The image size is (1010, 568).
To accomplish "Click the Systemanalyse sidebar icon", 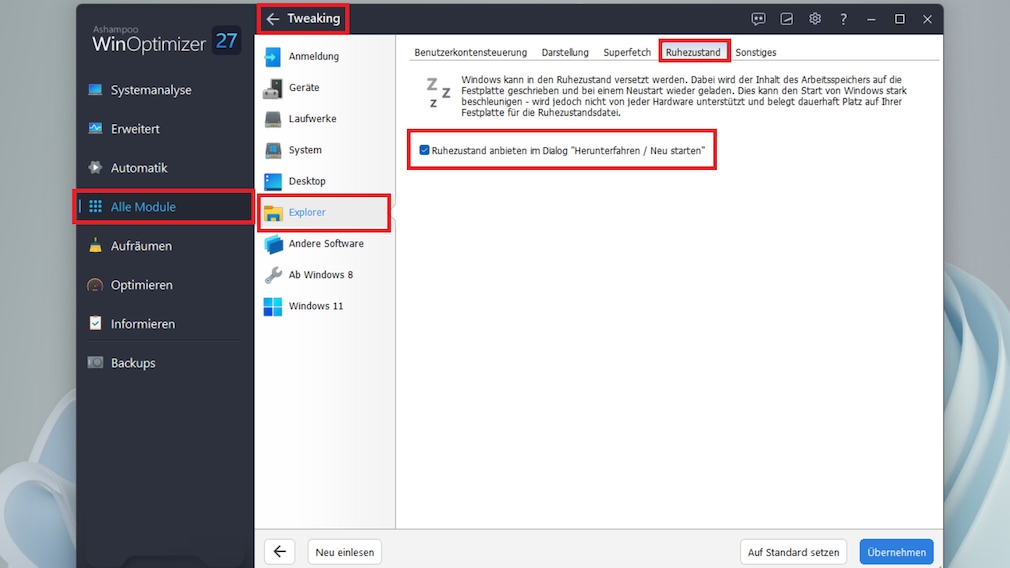I will tap(95, 90).
